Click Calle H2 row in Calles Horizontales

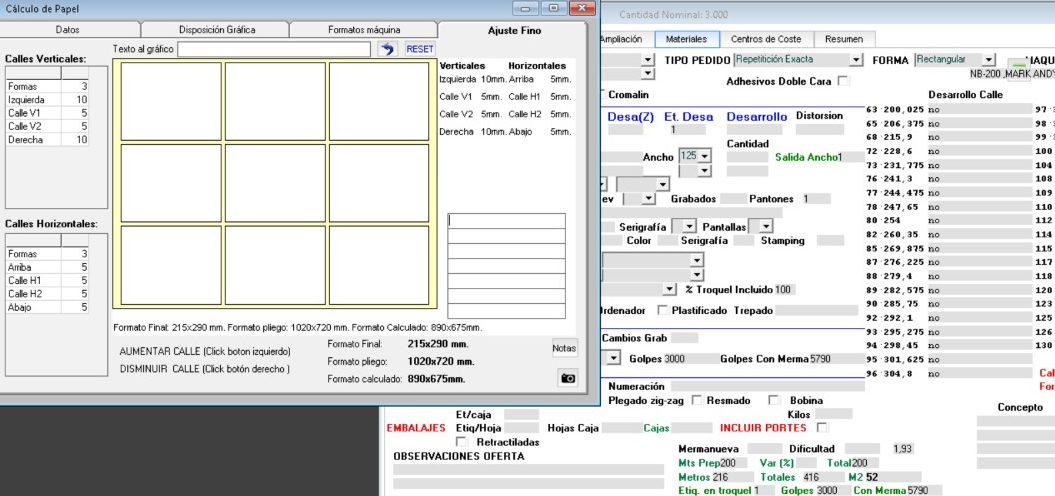click(x=47, y=294)
